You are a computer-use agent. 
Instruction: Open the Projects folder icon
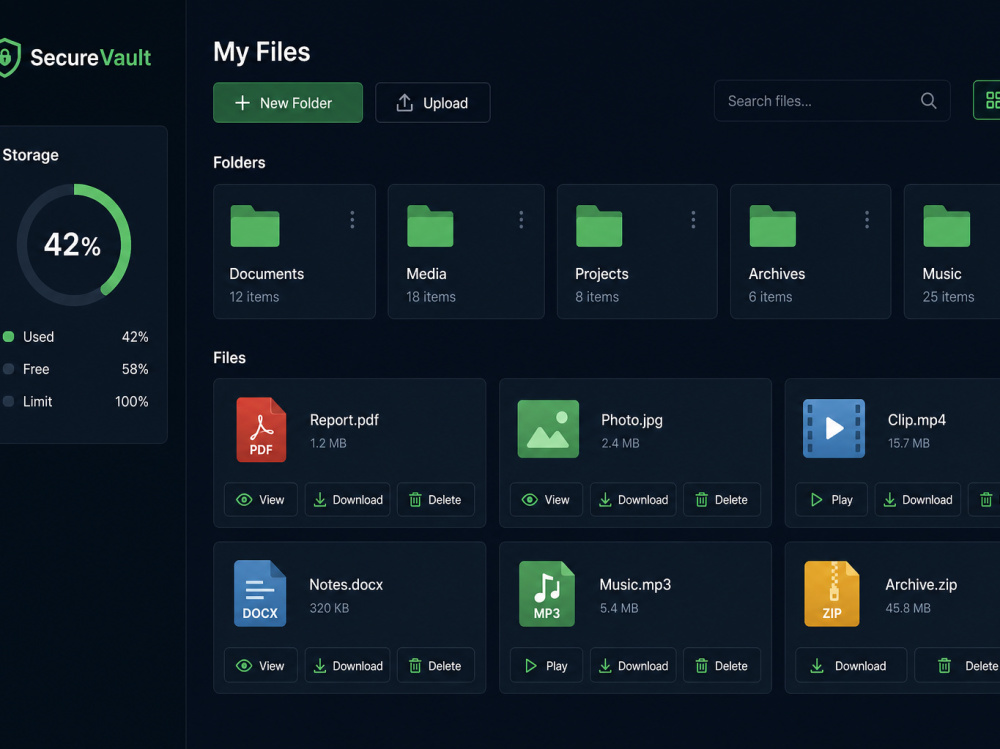click(599, 226)
